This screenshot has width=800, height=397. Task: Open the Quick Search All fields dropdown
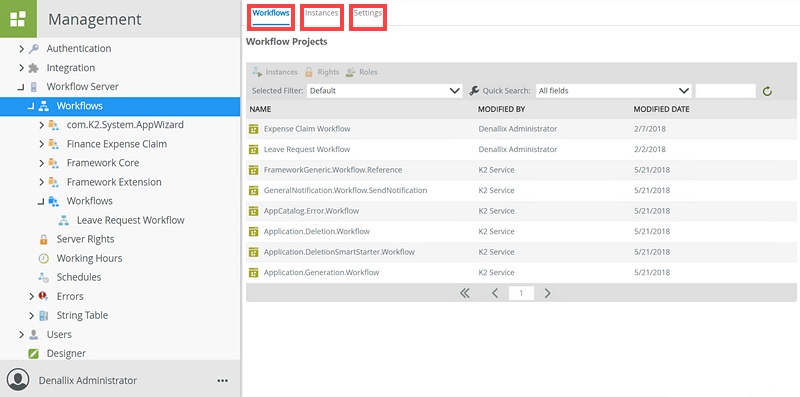pyautogui.click(x=613, y=91)
